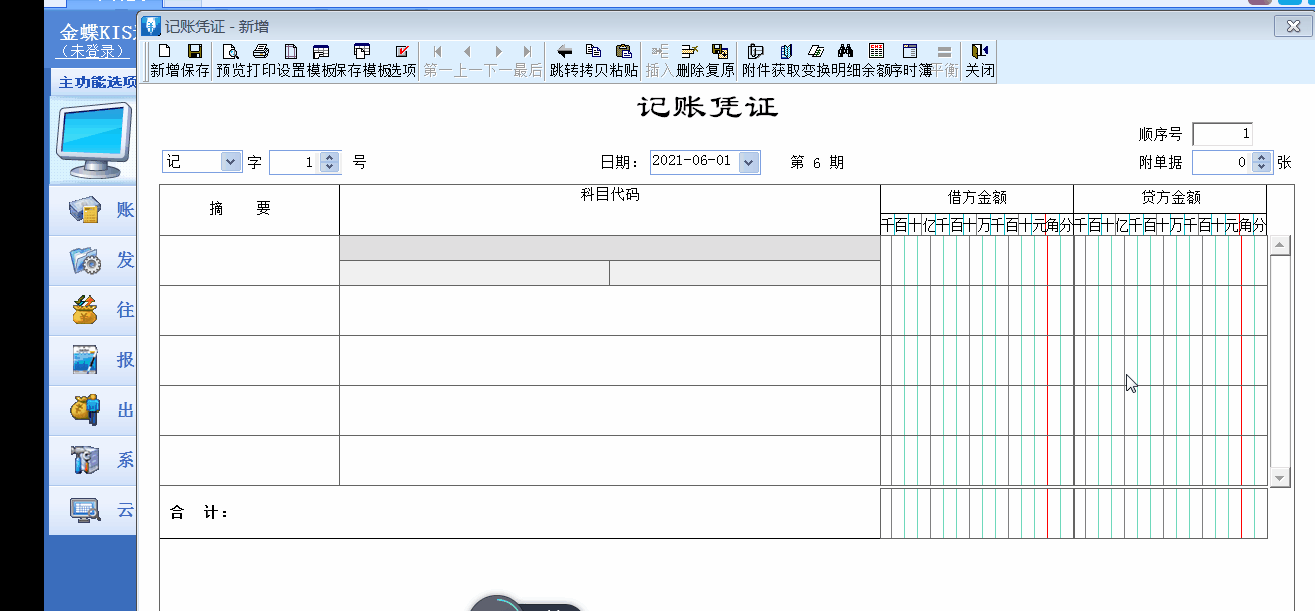This screenshot has height=611, width=1315.
Task: Select the 主功能选项 tab in the sidebar
Action: [97, 82]
